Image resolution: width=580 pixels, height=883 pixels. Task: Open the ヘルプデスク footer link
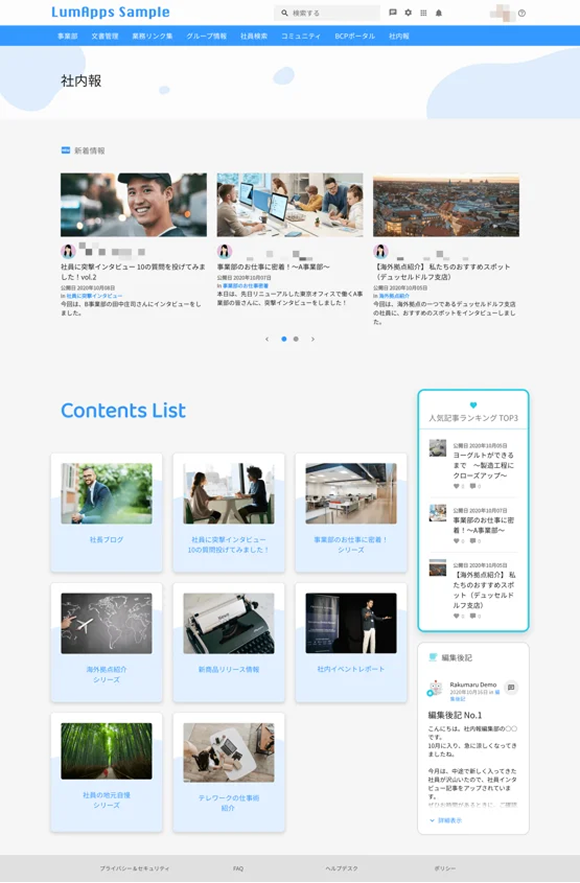click(341, 869)
